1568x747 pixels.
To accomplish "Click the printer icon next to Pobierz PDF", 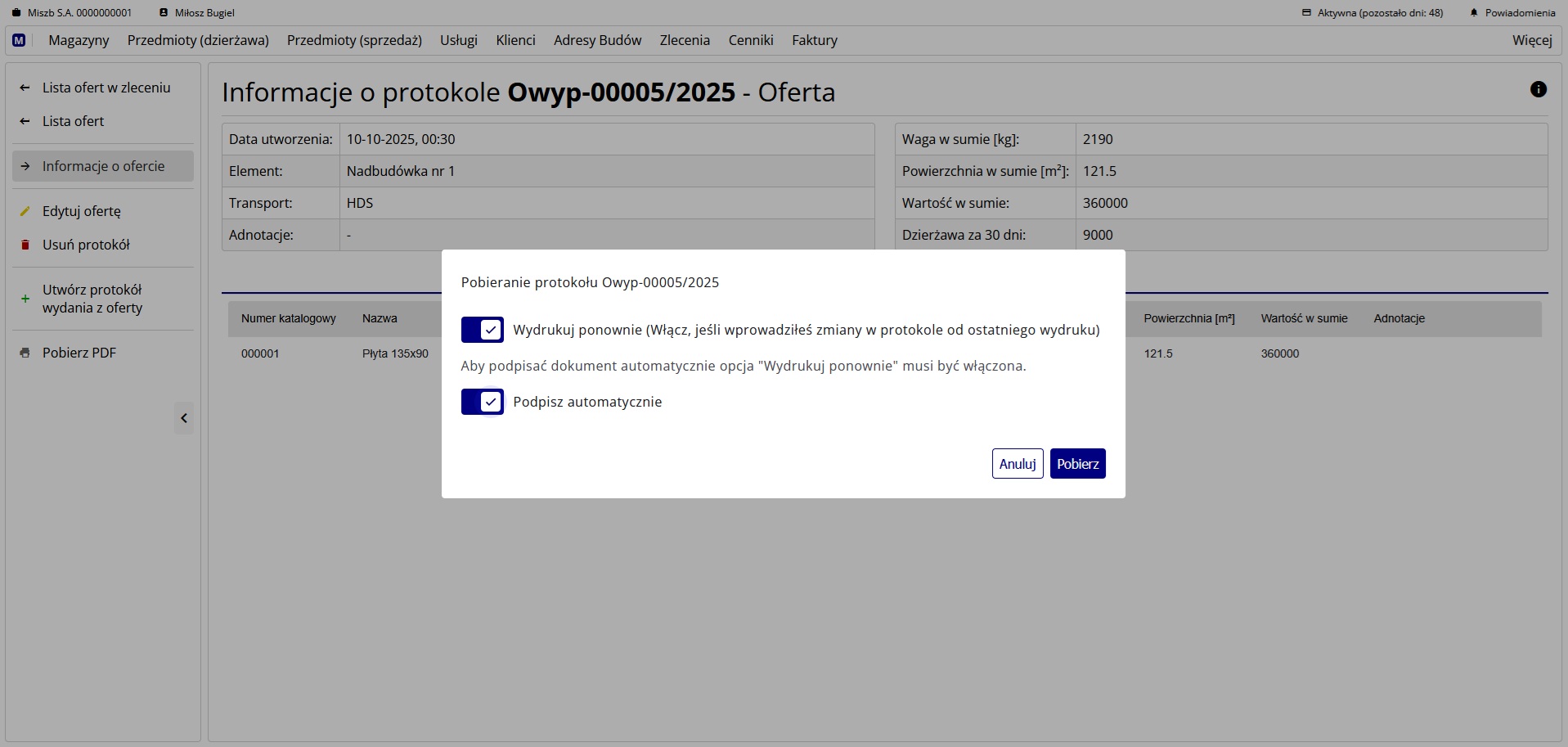I will click(x=25, y=352).
